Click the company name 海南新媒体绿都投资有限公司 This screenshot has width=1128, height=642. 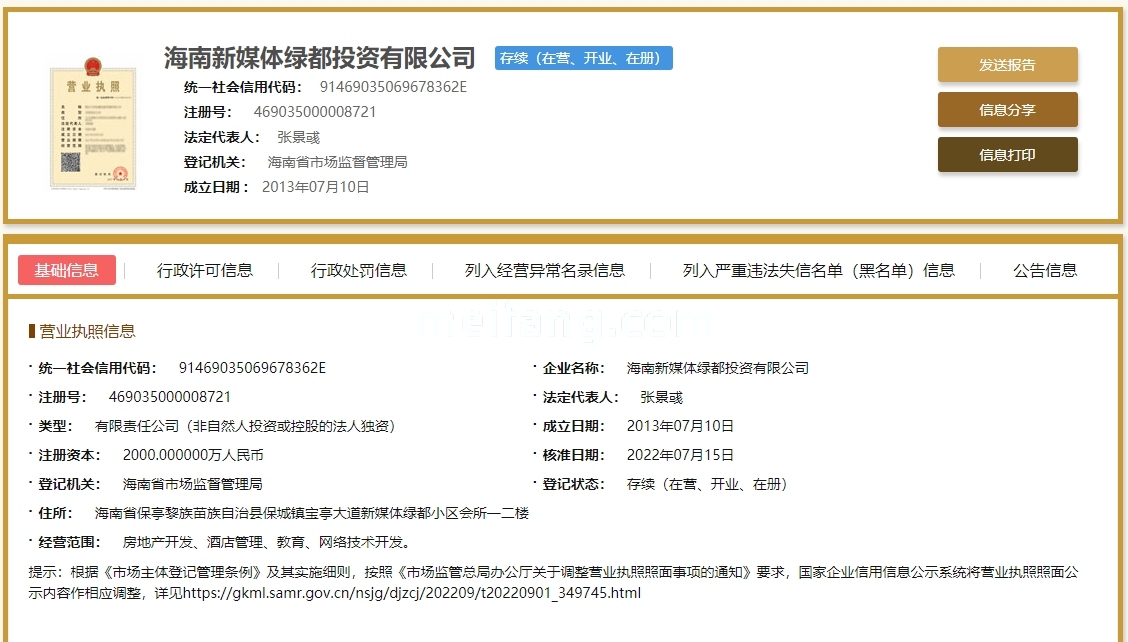320,57
